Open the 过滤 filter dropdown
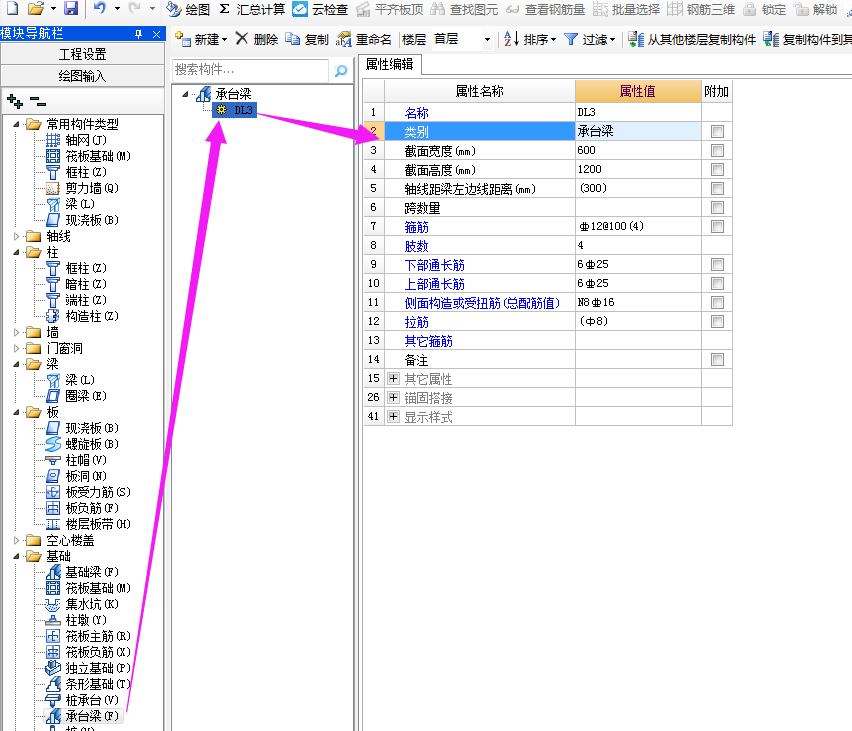The height and width of the screenshot is (731, 852). tap(590, 39)
